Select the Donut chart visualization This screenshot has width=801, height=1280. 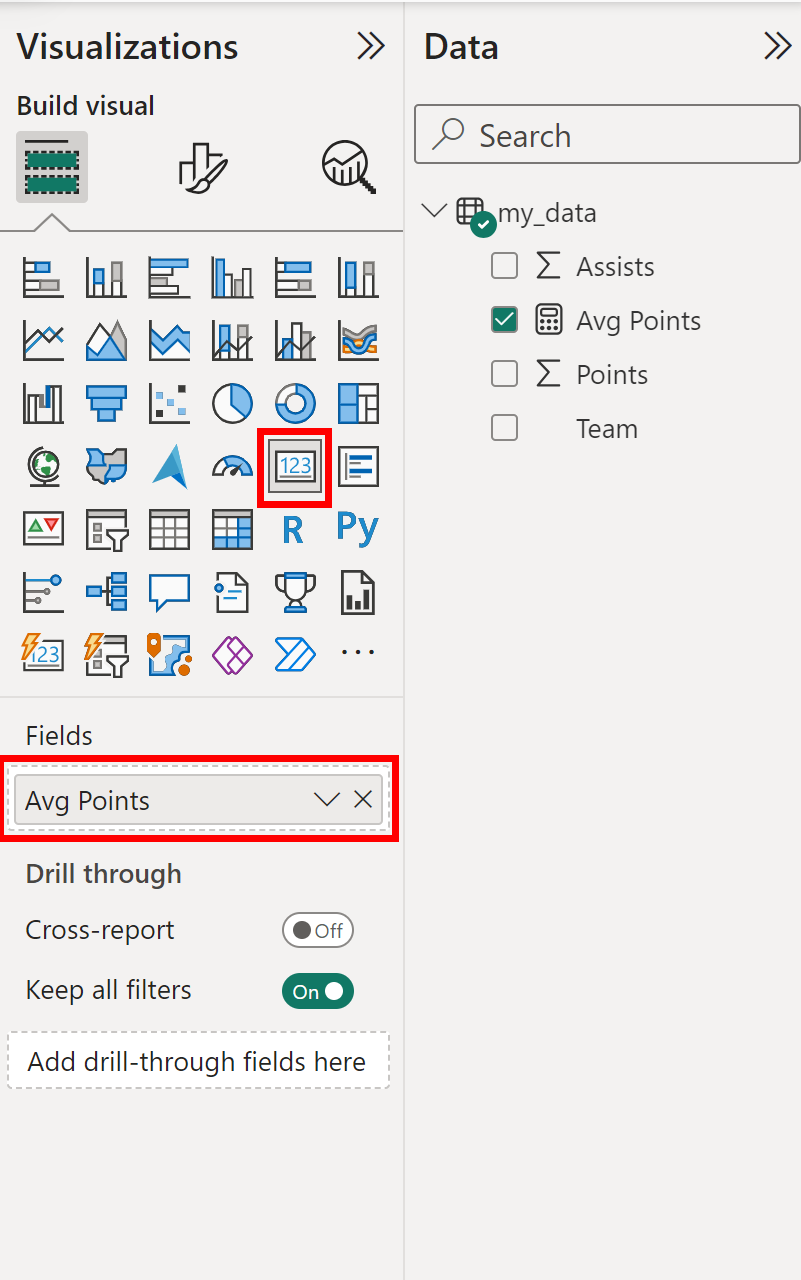(x=295, y=403)
